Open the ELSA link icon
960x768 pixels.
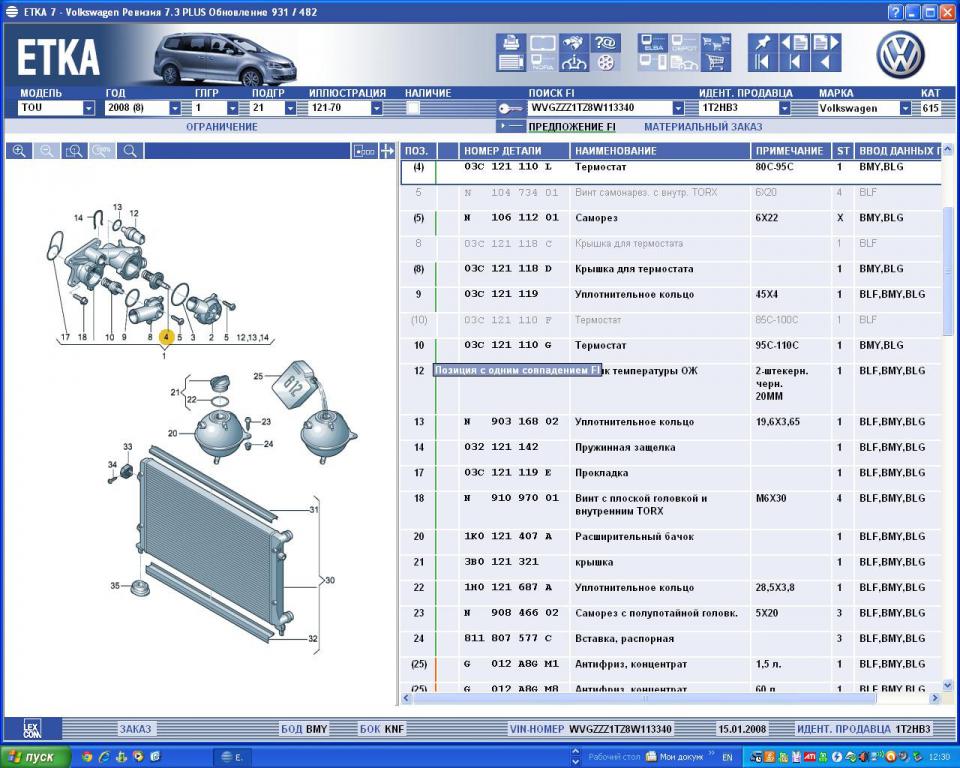click(x=653, y=43)
